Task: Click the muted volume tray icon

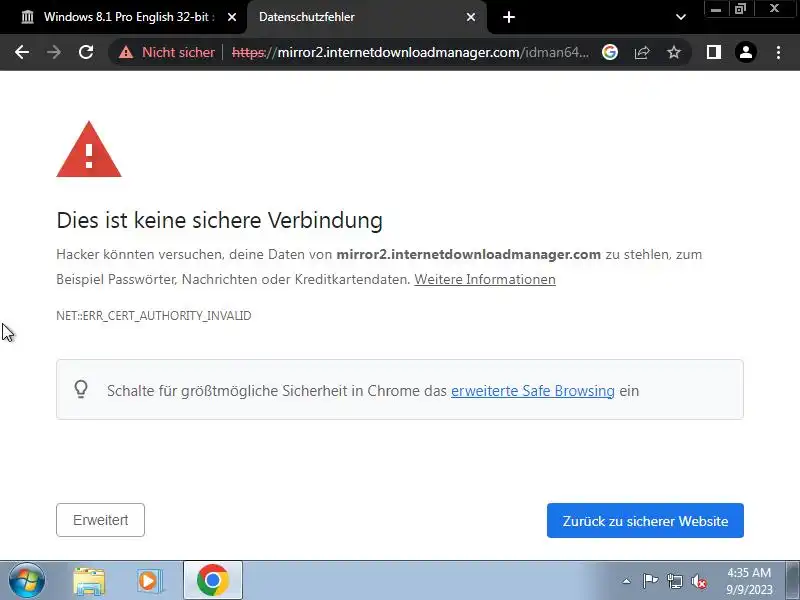Action: pos(699,581)
